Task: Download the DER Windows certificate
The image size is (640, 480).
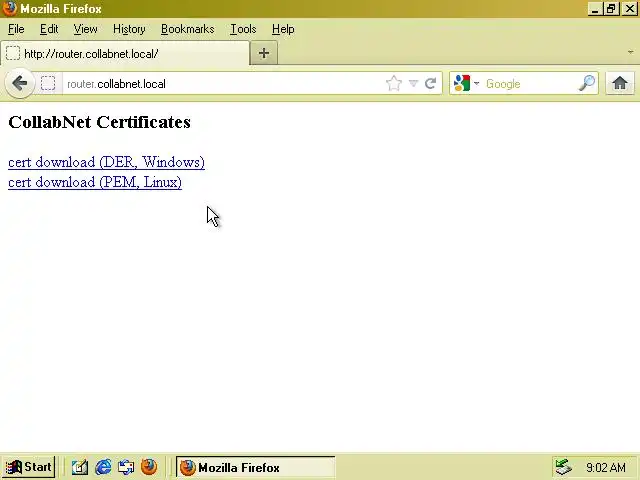Action: click(x=106, y=162)
